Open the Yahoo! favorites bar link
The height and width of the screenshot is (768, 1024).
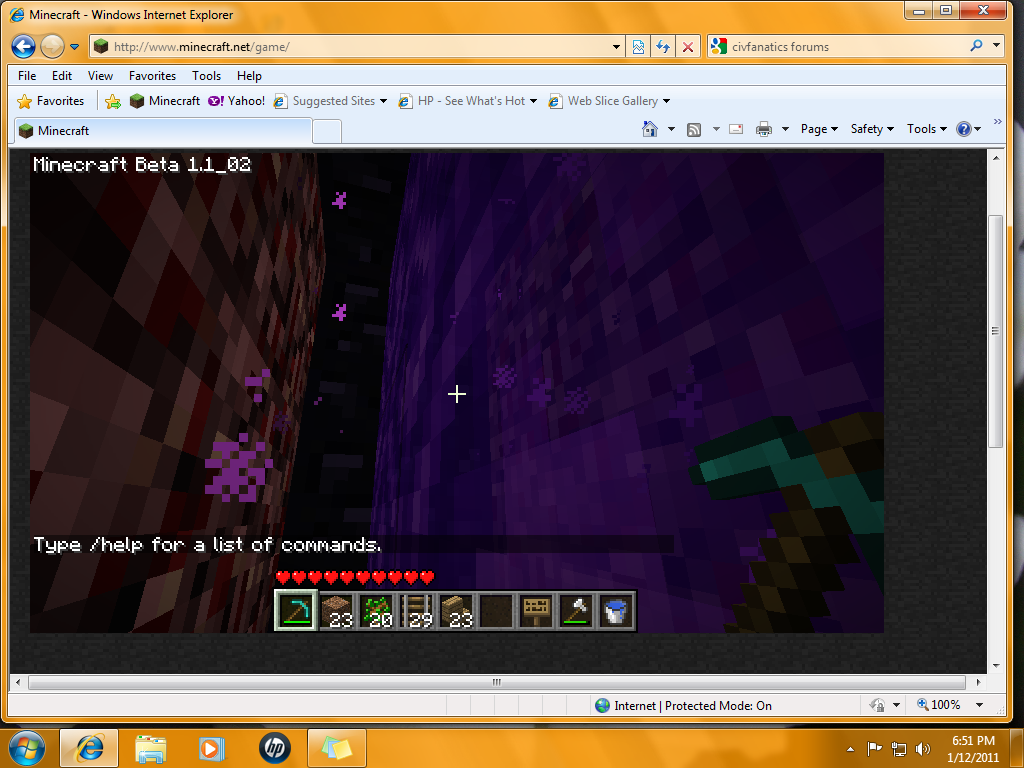(236, 101)
